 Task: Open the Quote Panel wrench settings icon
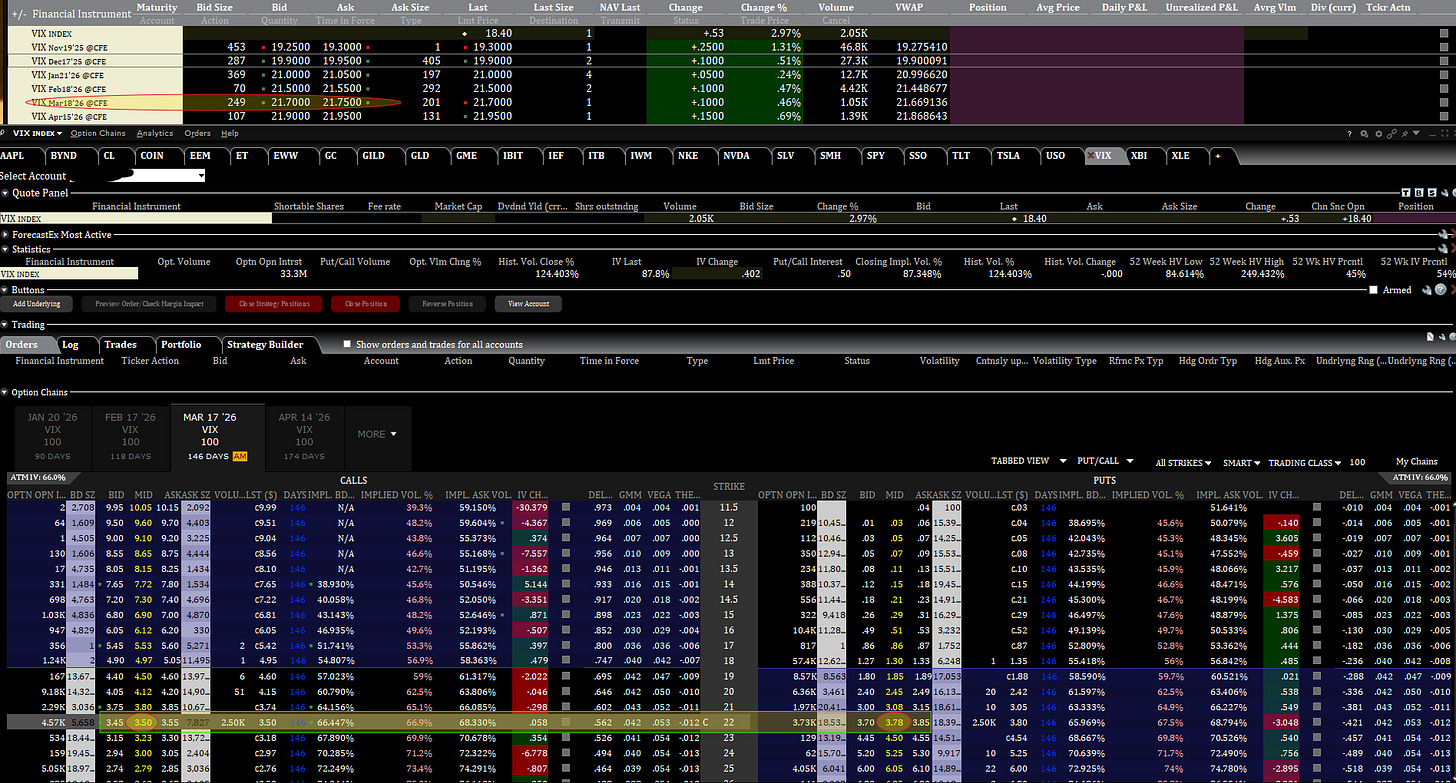(x=1445, y=193)
